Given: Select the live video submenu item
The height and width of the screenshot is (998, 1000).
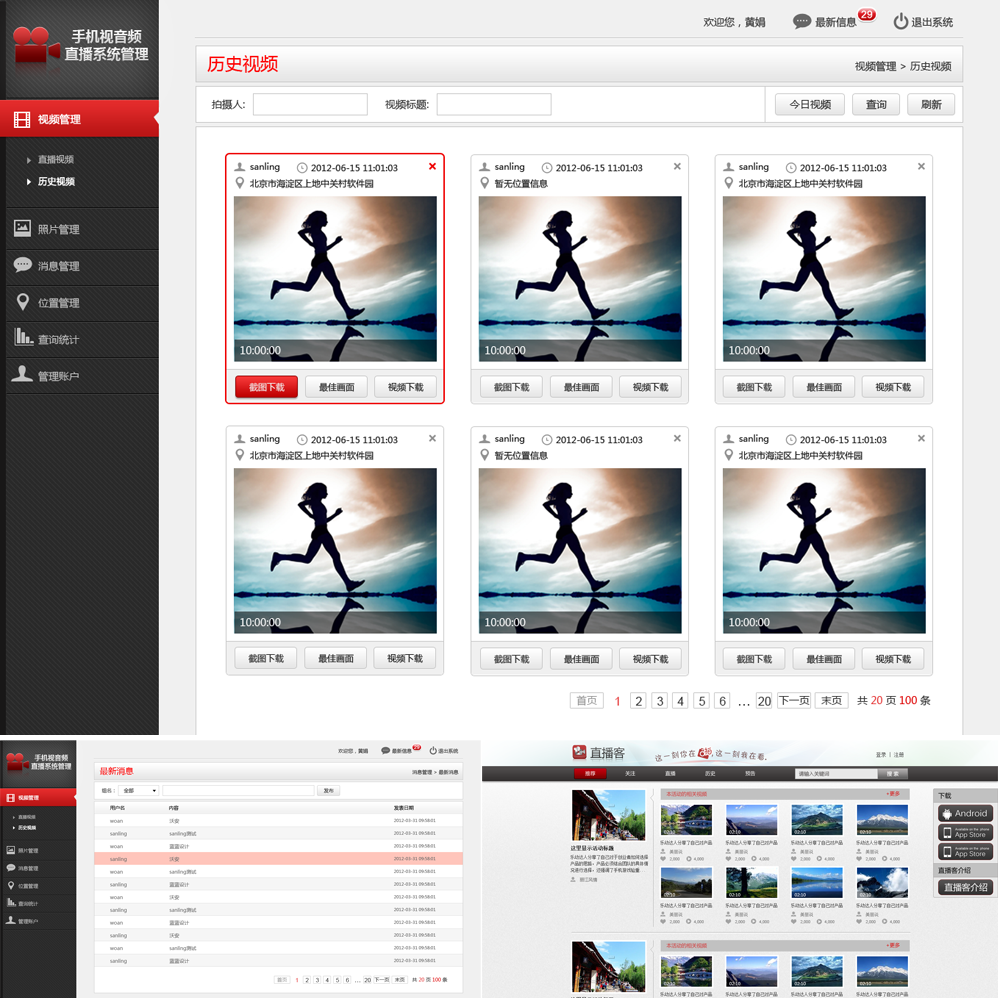Looking at the screenshot, I should click(x=56, y=160).
